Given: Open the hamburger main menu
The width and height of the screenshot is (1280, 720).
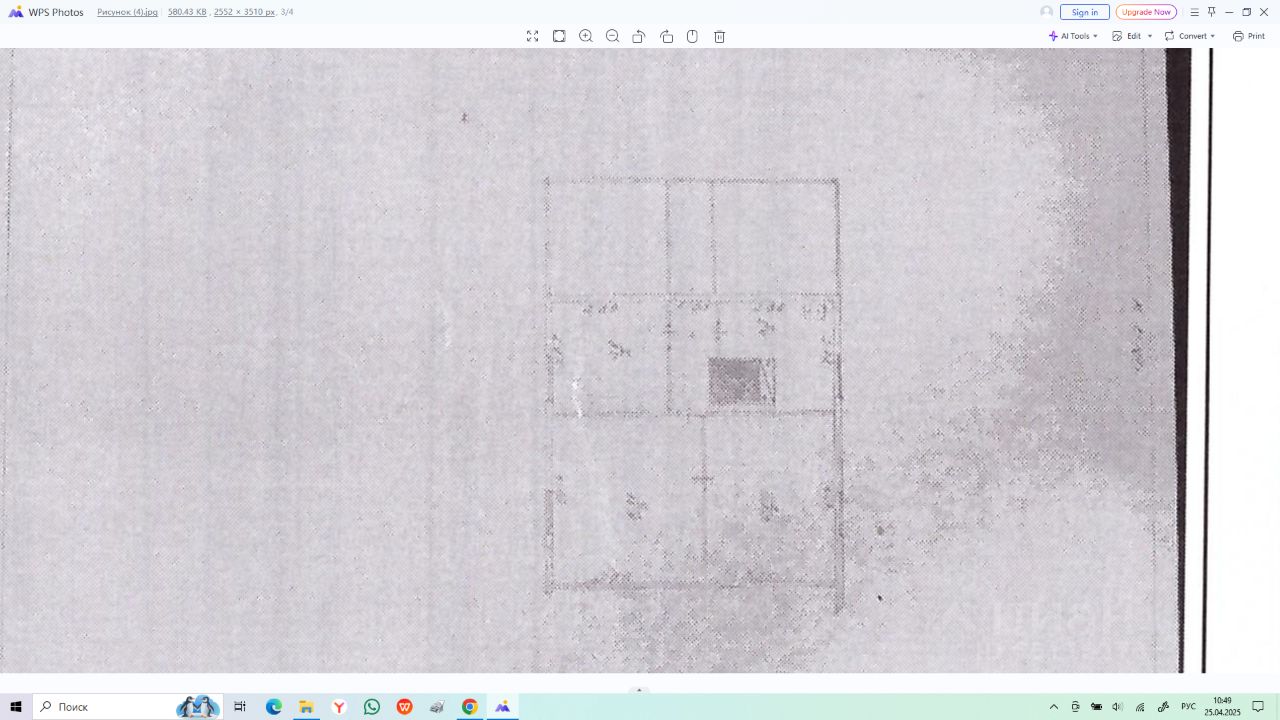Looking at the screenshot, I should pos(1194,12).
